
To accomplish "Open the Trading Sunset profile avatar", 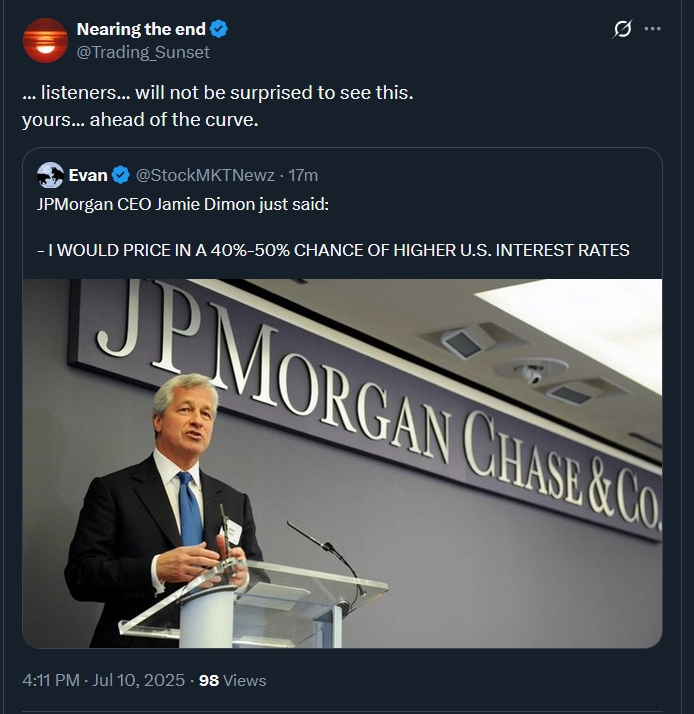I will 45,40.
